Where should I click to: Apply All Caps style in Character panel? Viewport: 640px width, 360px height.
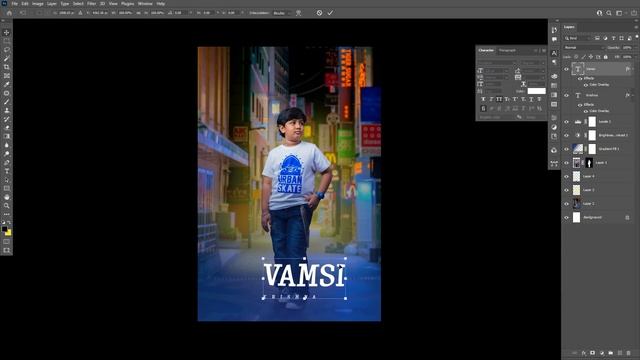coord(499,99)
